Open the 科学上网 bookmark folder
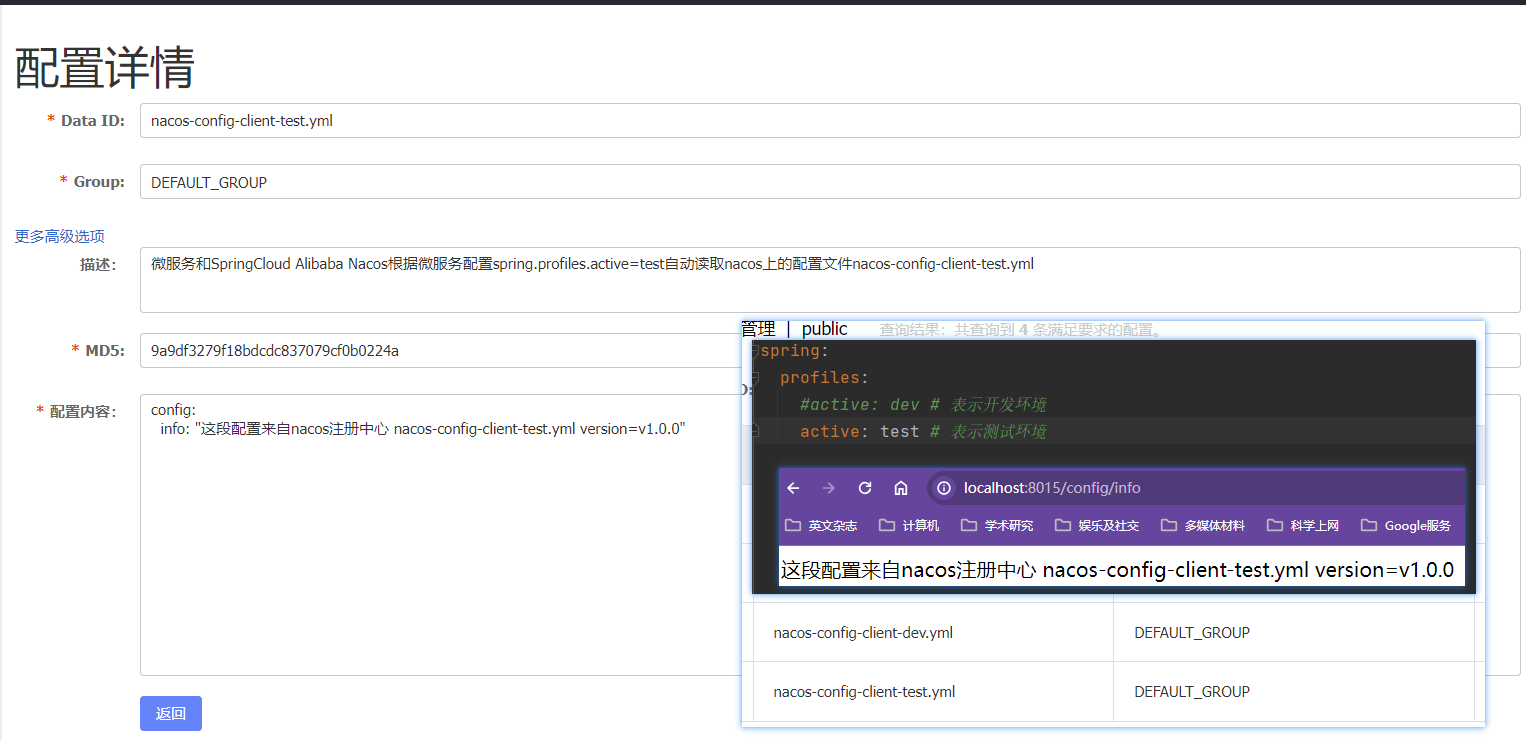 1302,526
